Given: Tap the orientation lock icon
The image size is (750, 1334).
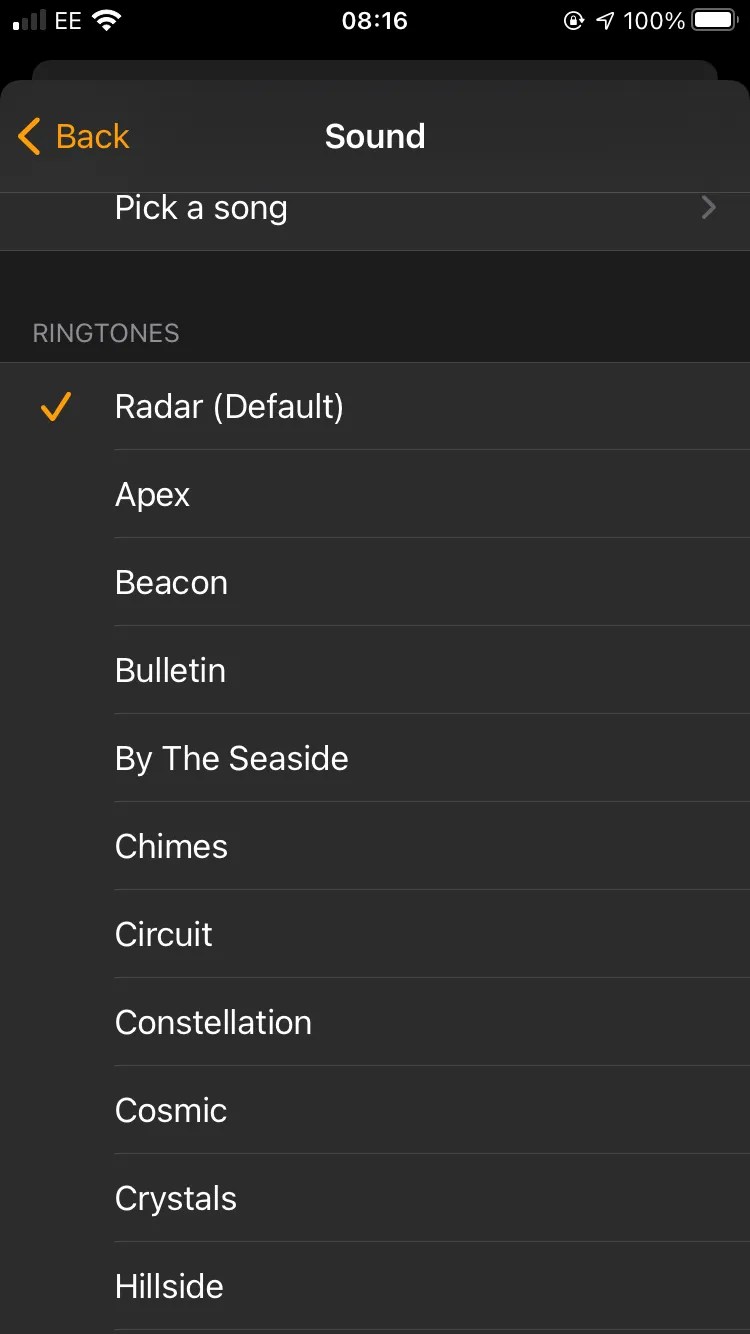Looking at the screenshot, I should pos(574,19).
